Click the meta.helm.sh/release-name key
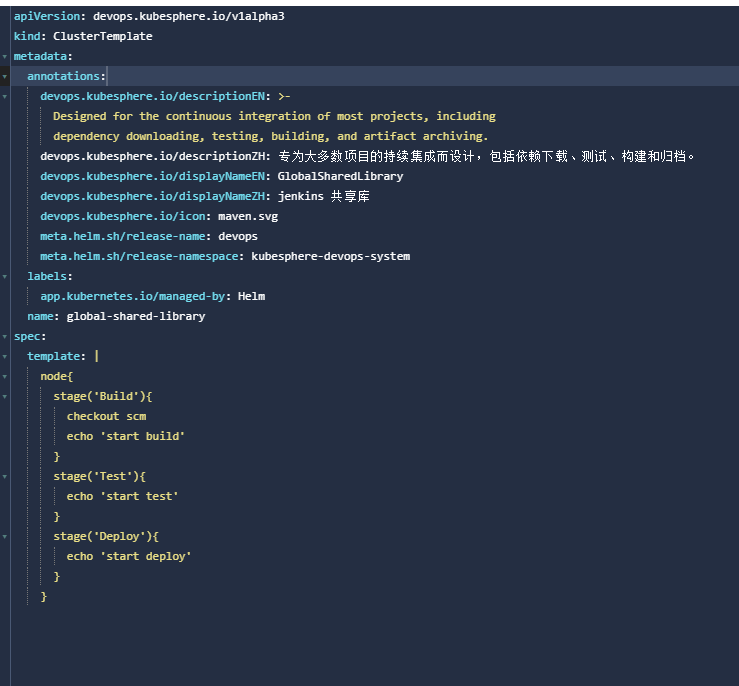 tap(123, 236)
